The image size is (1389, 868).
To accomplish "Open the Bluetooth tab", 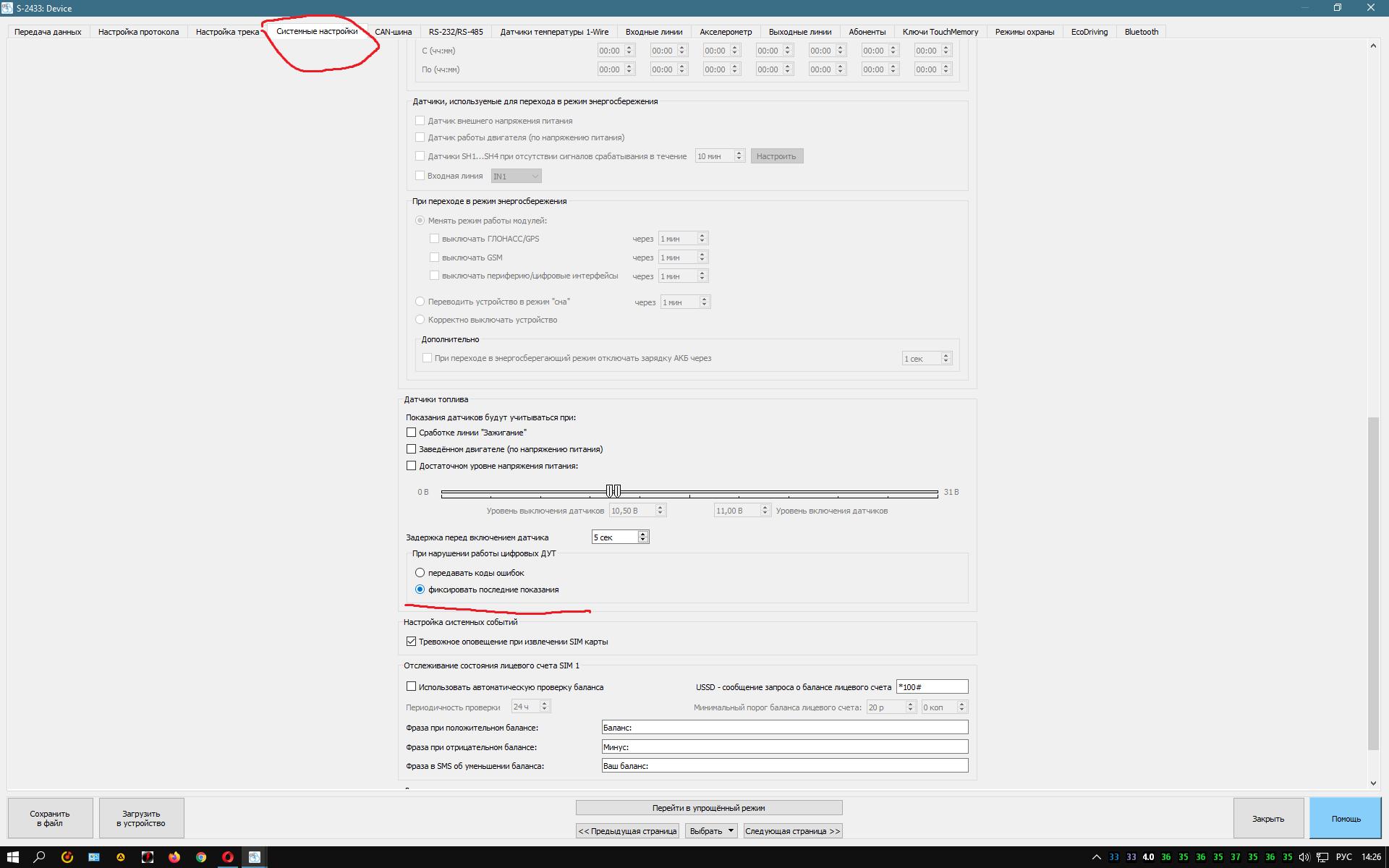I will point(1141,32).
